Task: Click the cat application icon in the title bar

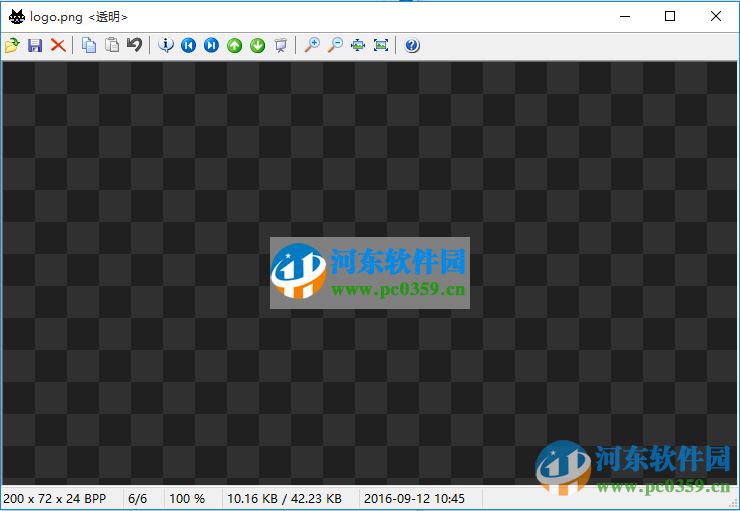Action: [x=17, y=17]
